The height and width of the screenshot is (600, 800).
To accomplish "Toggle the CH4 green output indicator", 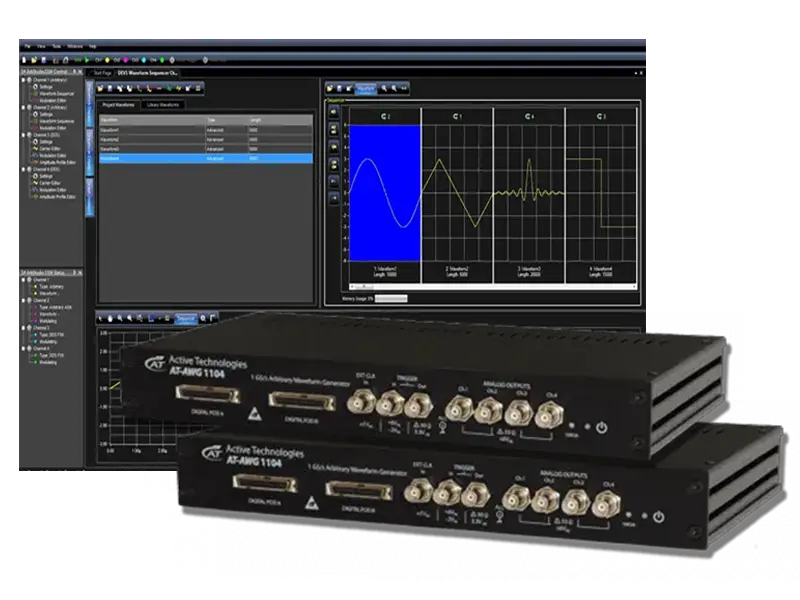I will point(162,60).
